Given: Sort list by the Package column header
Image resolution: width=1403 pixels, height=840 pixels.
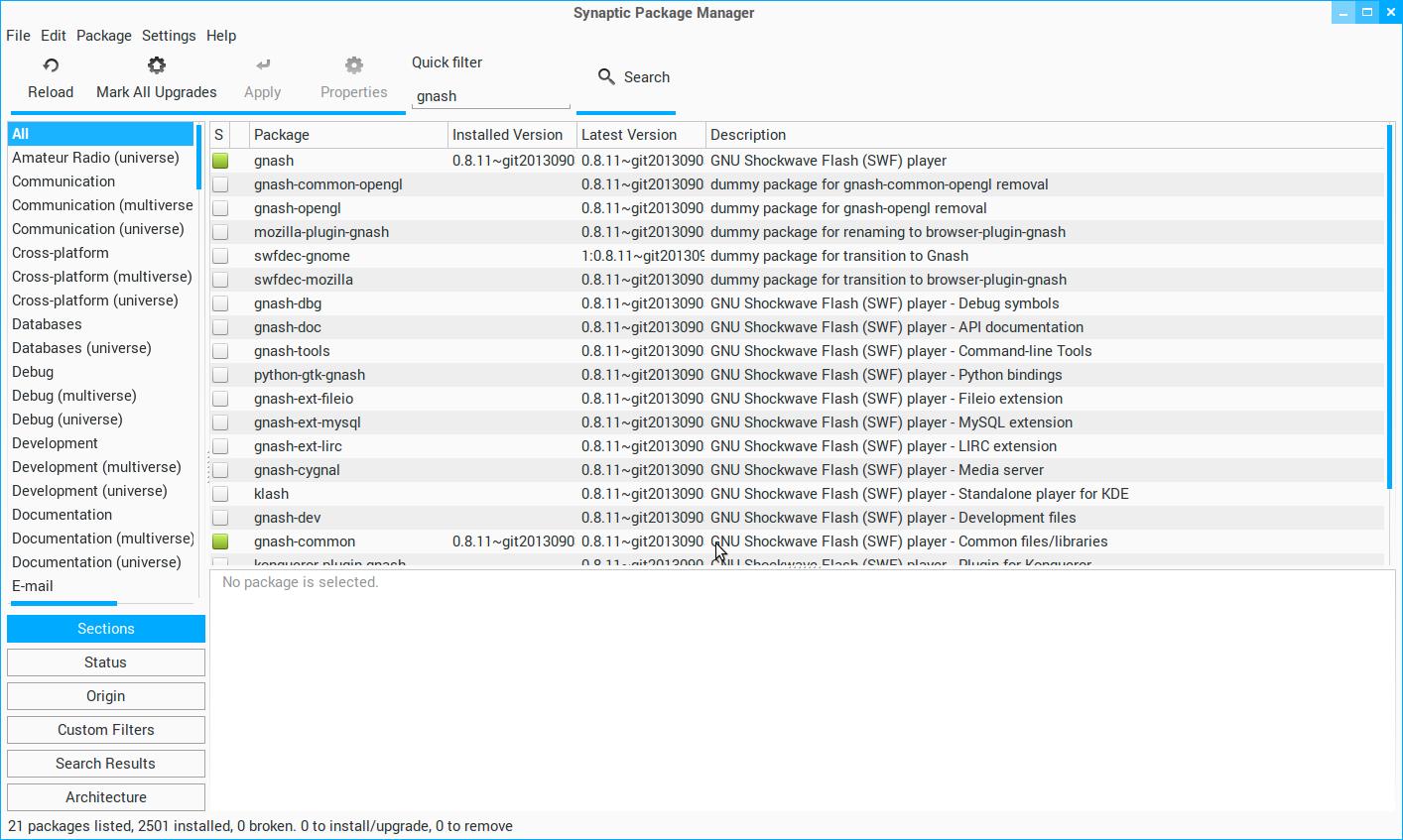Looking at the screenshot, I should (x=347, y=135).
